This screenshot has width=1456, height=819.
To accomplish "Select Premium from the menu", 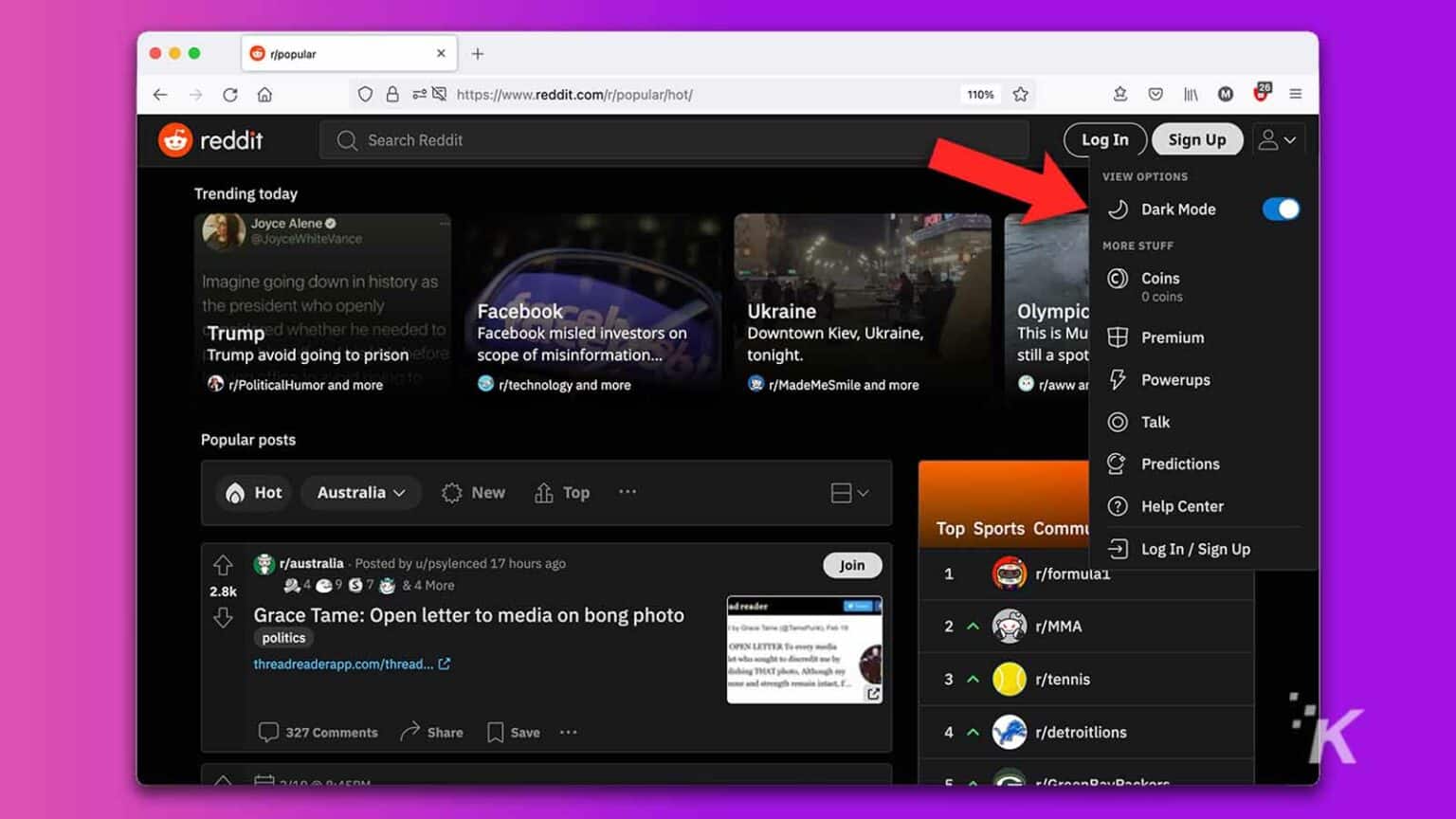I will click(x=1173, y=337).
